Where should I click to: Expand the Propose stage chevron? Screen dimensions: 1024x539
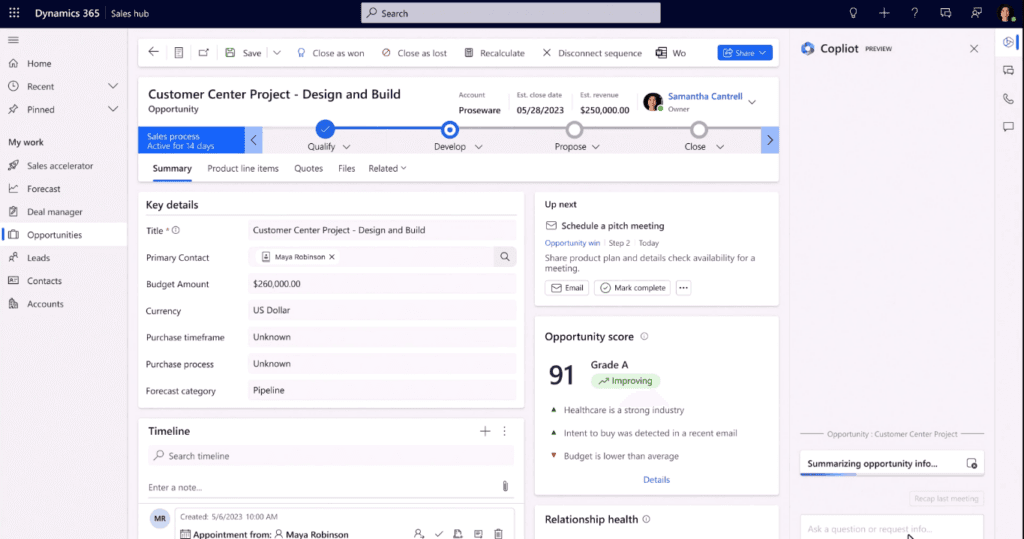tap(596, 147)
